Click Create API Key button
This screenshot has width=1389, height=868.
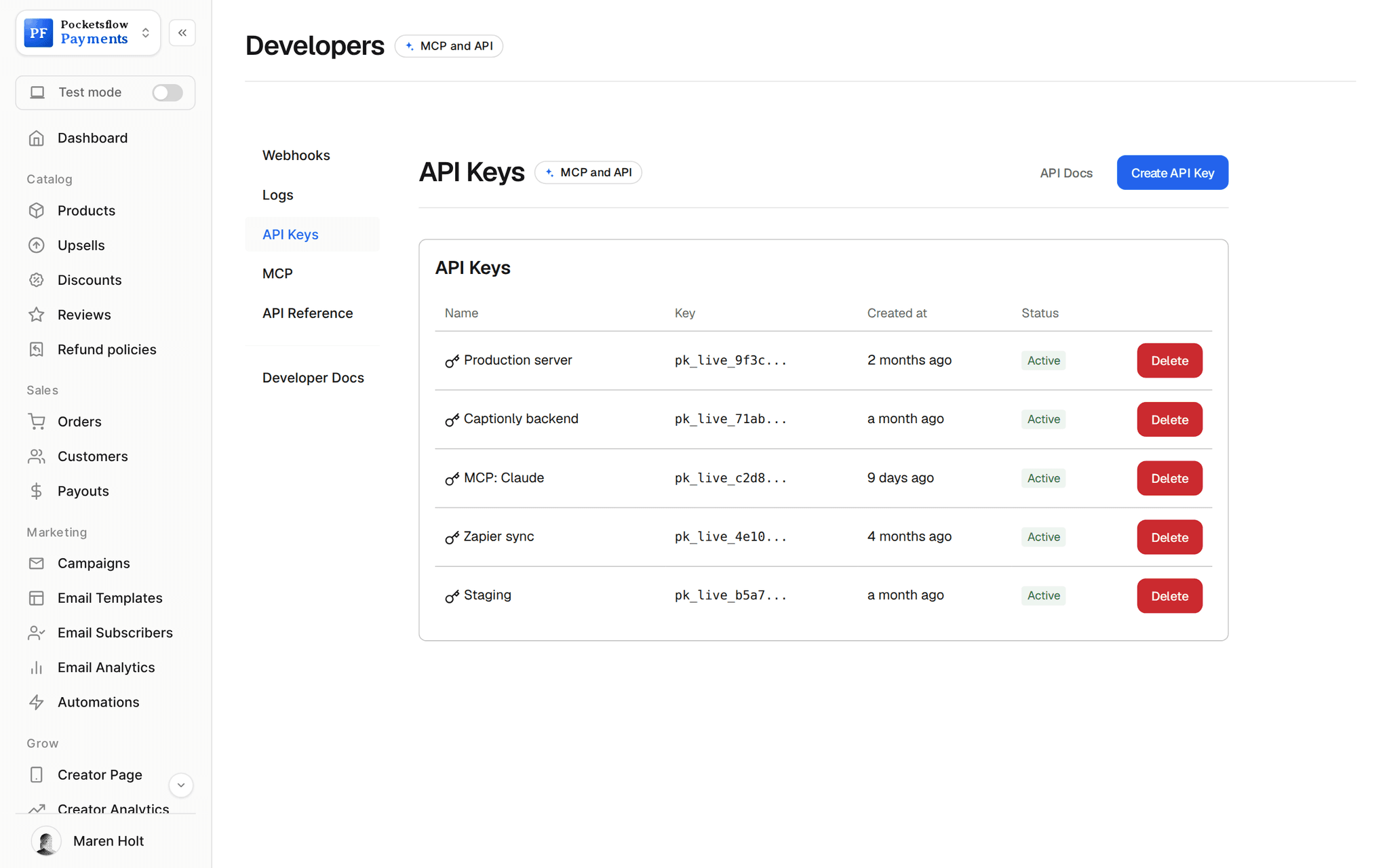(x=1173, y=173)
